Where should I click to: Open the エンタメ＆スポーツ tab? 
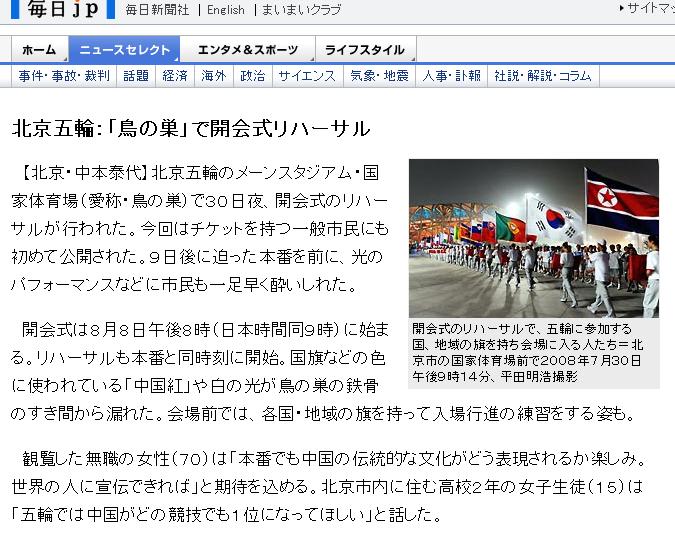[x=247, y=50]
